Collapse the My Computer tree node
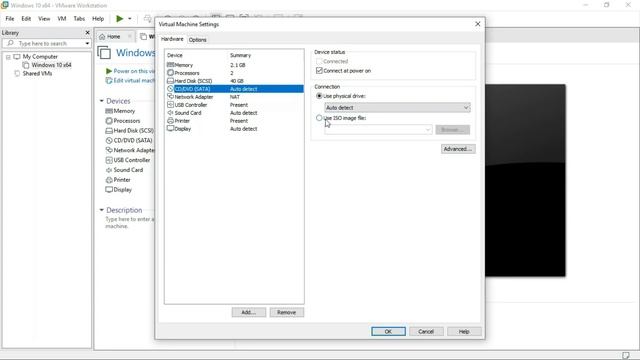This screenshot has height=360, width=640. point(8,57)
